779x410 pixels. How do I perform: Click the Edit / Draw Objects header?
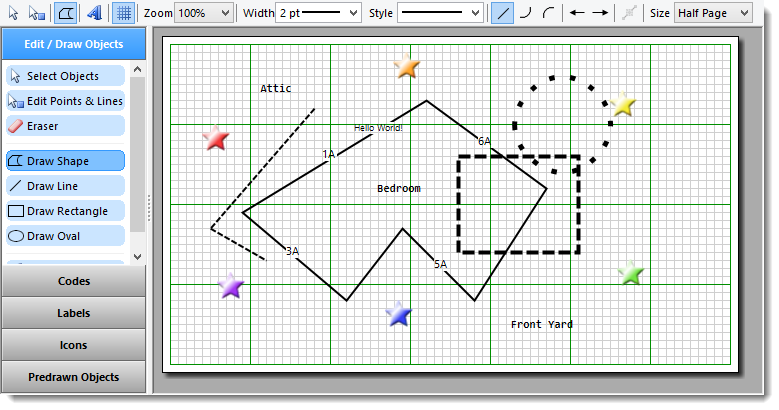74,44
